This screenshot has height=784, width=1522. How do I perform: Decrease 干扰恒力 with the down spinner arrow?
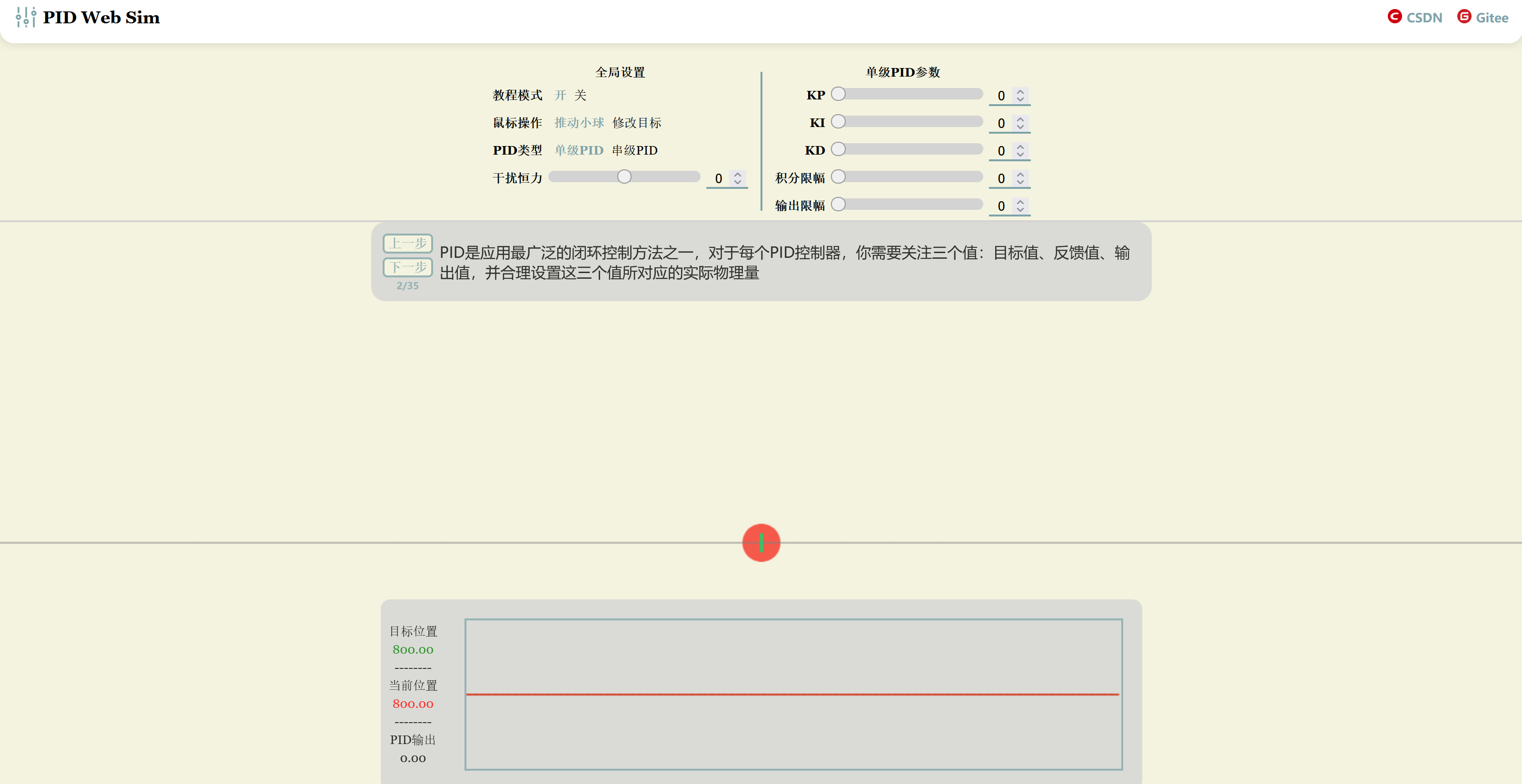pos(737,182)
